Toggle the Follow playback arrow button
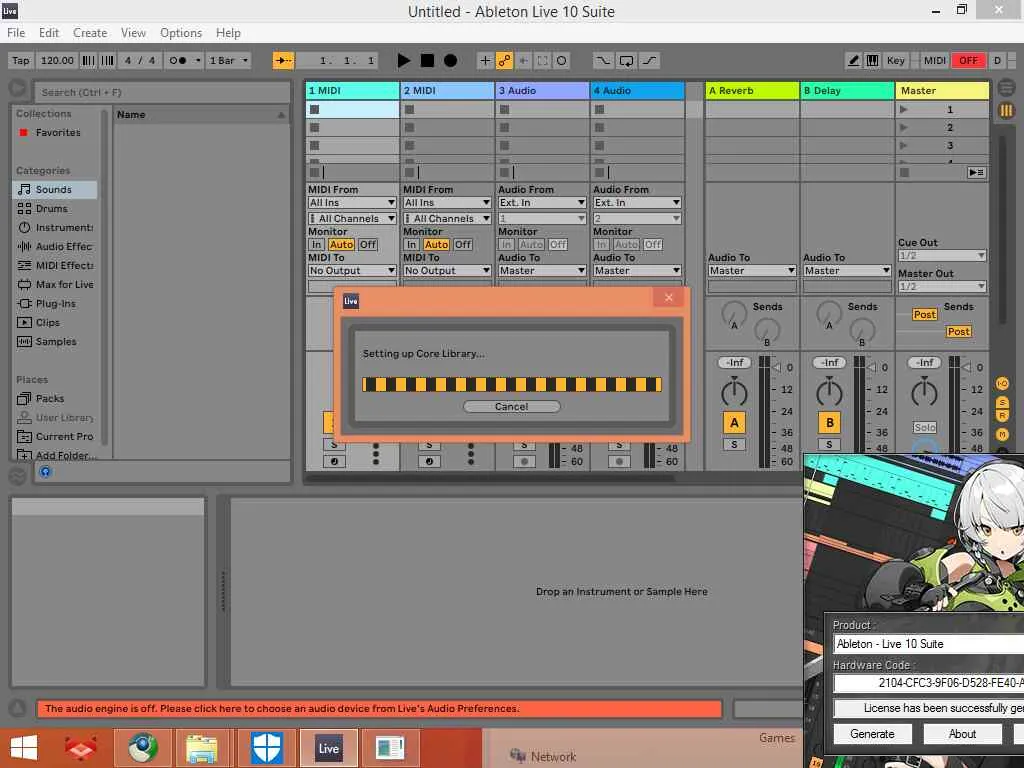The image size is (1024, 768). (x=283, y=61)
